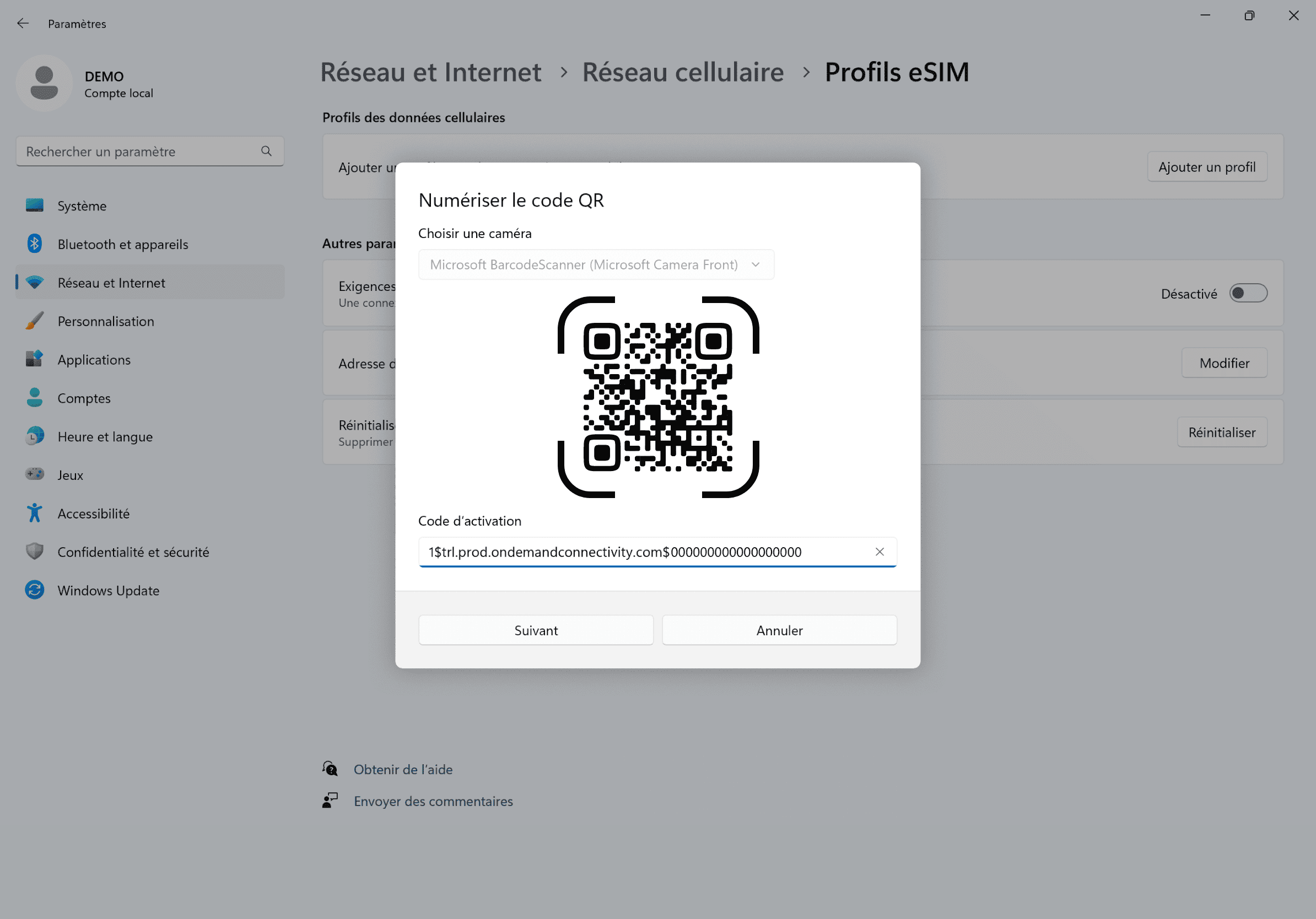Click the Bluetooth icon in sidebar

point(34,244)
